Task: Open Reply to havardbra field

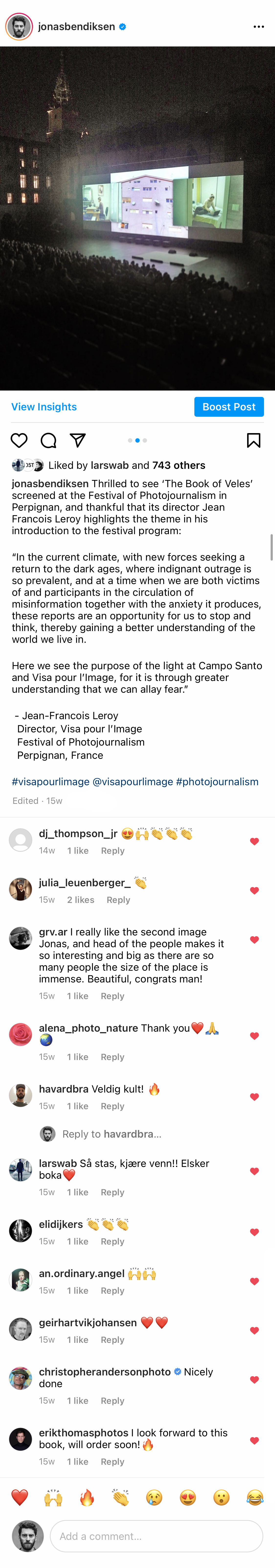Action: 112,1134
